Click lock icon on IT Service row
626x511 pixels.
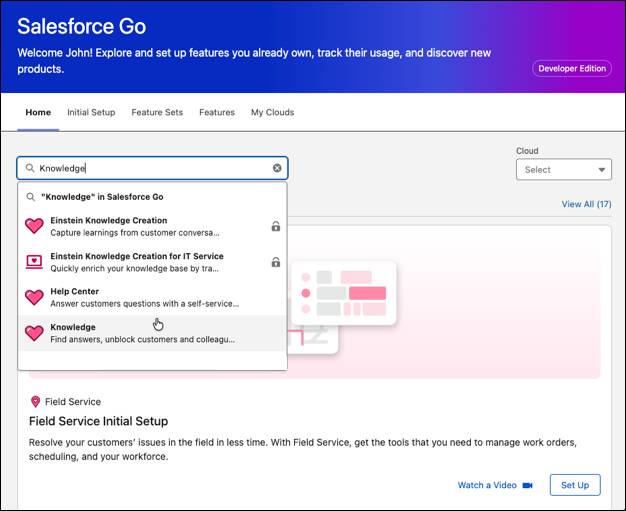coord(275,262)
